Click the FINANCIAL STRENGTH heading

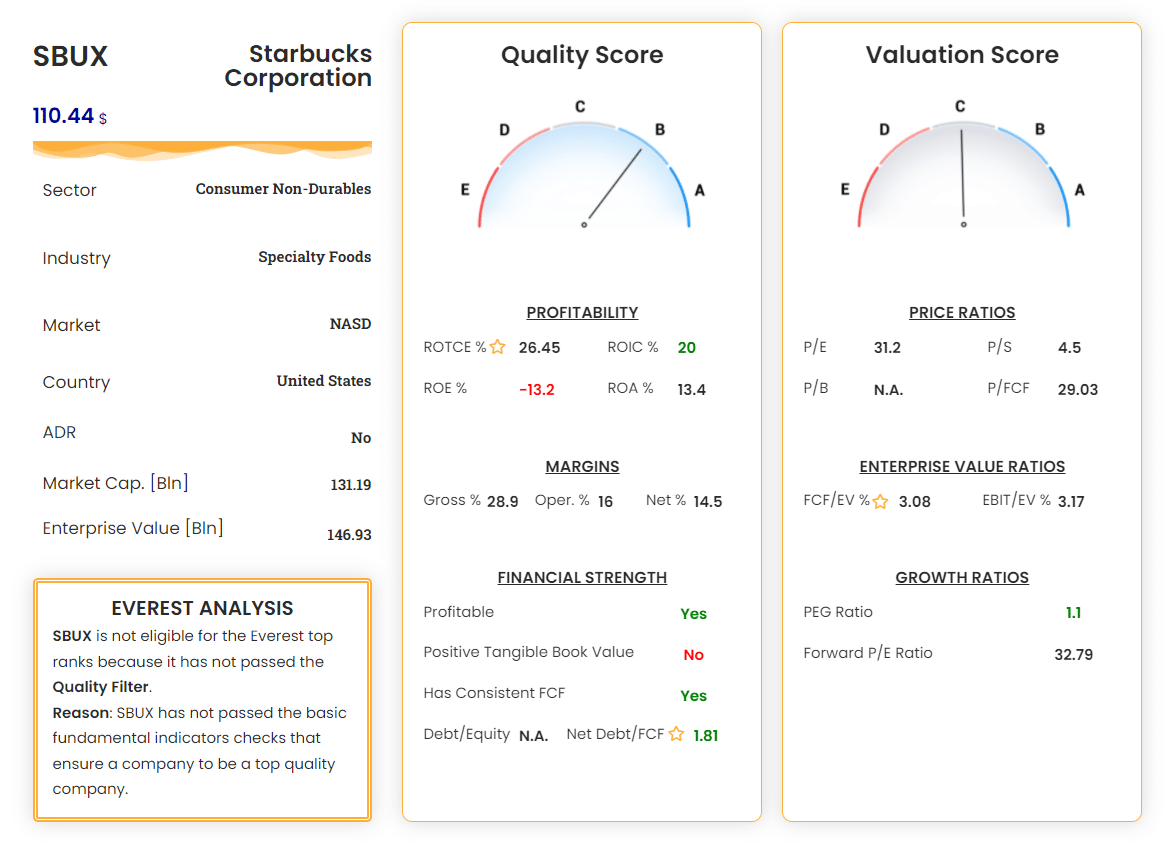pyautogui.click(x=582, y=577)
